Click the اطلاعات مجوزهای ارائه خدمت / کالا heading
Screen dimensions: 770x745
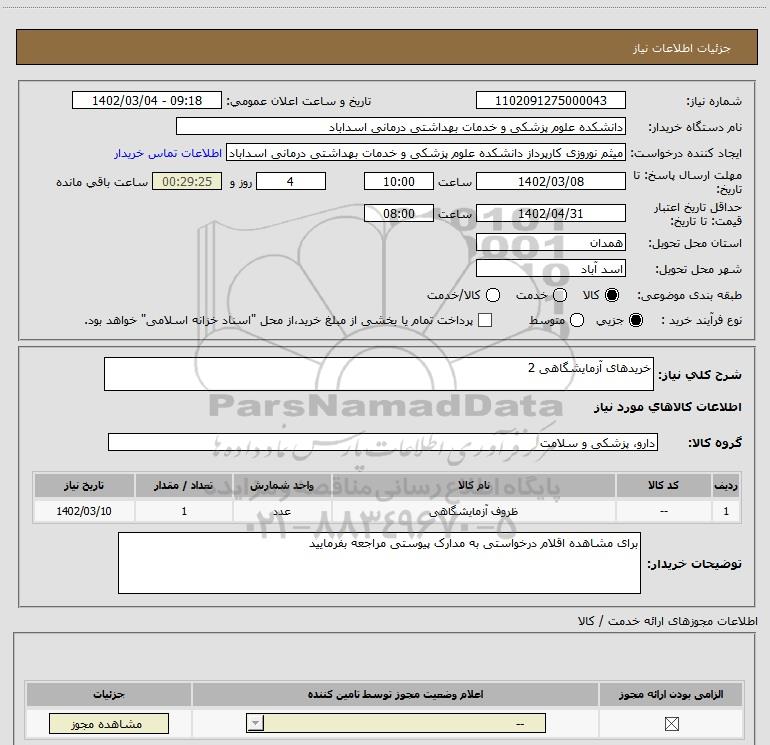tap(667, 621)
